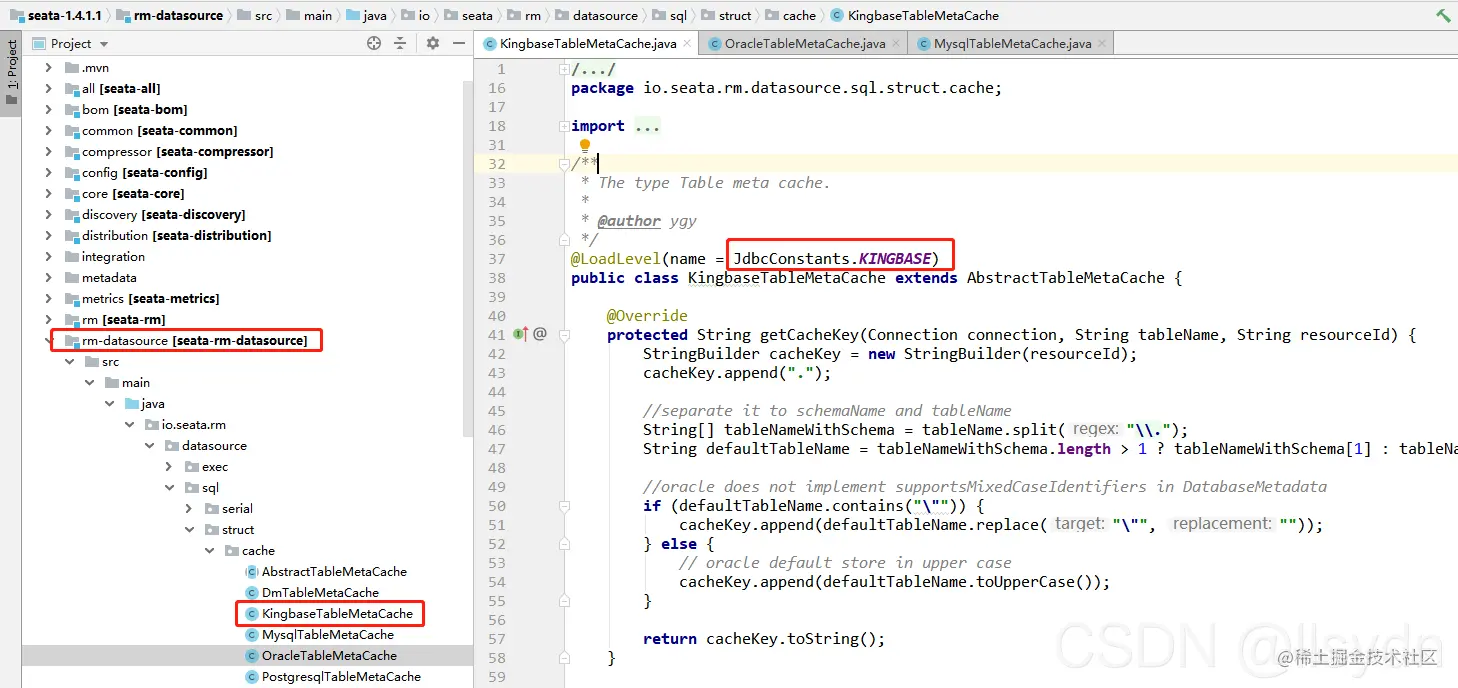Select the integration folder
1458x688 pixels.
pyautogui.click(x=113, y=256)
